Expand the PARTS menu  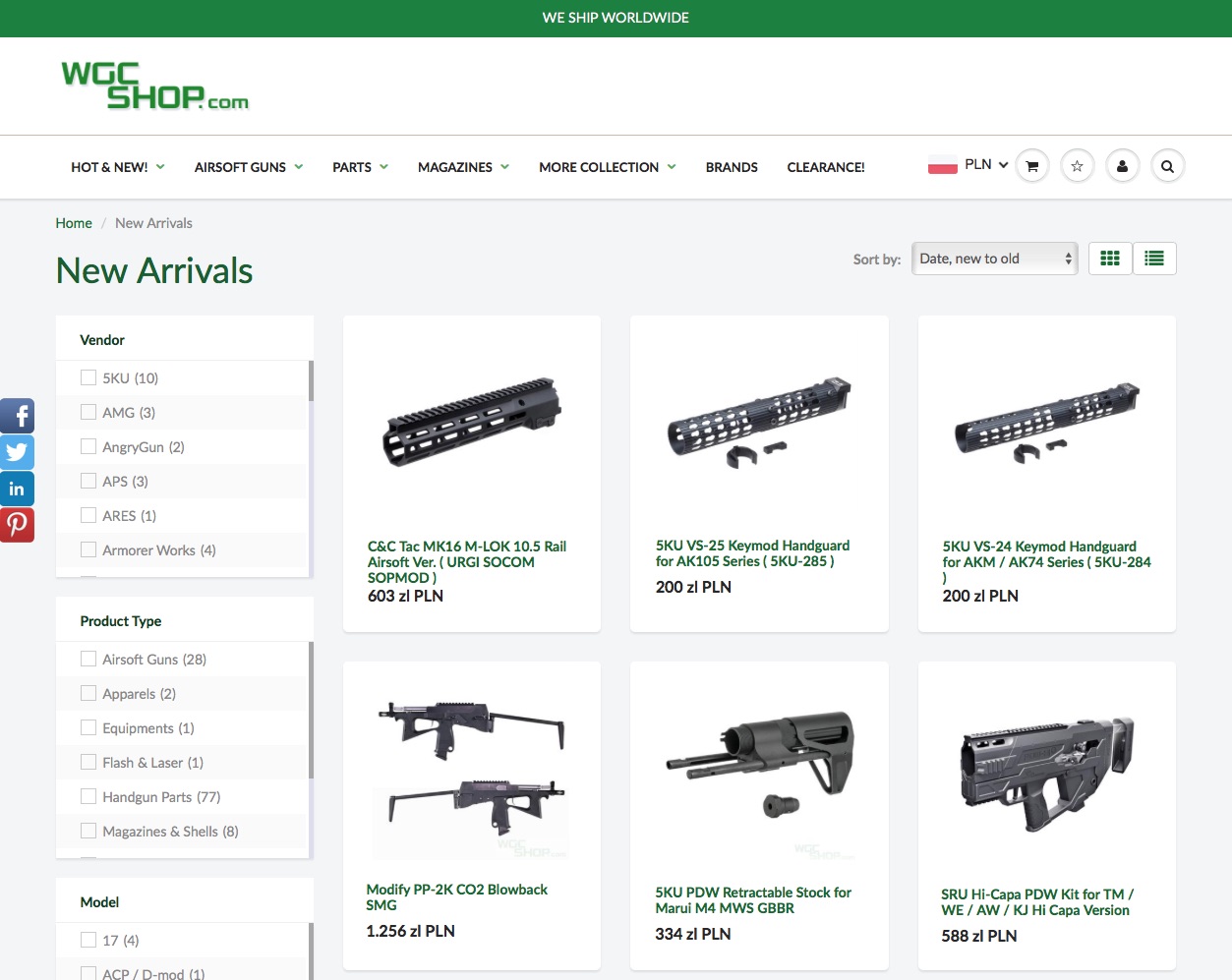point(360,167)
